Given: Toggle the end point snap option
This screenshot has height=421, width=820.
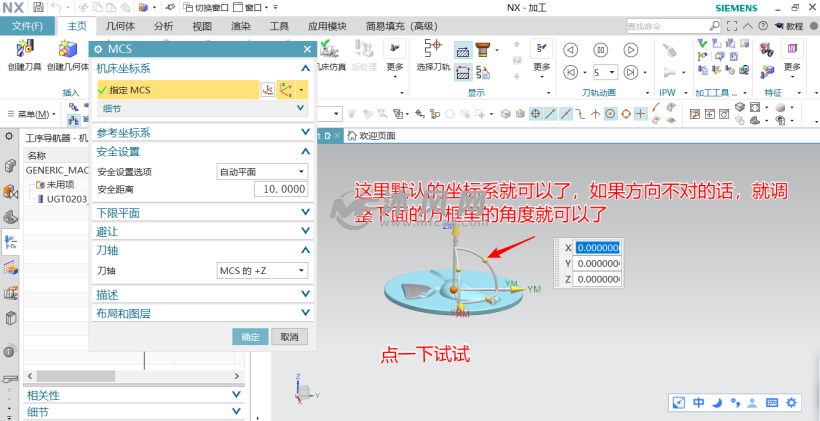Looking at the screenshot, I should click(x=550, y=113).
